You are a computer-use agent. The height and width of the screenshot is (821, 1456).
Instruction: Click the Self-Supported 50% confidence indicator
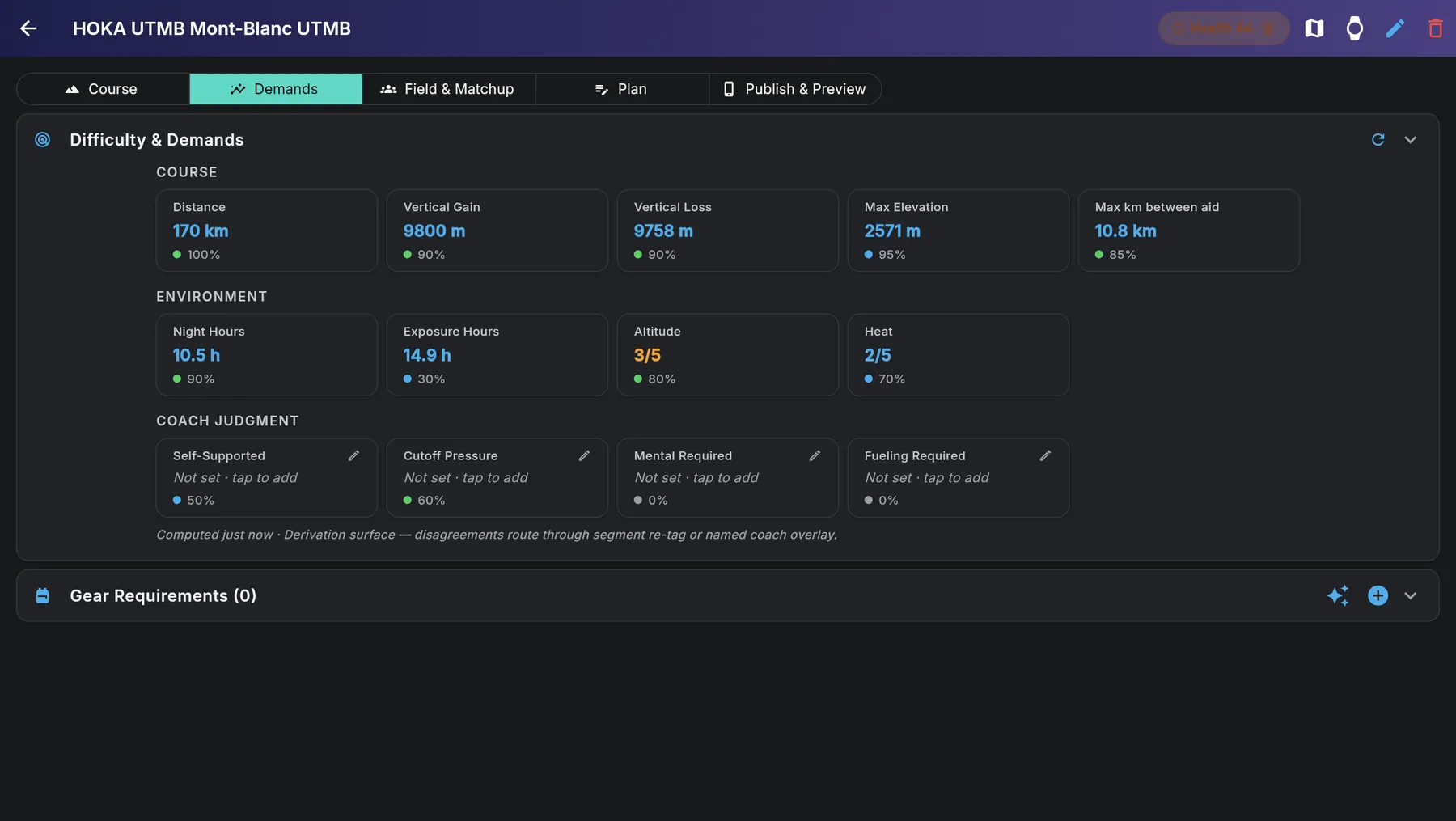tap(193, 501)
